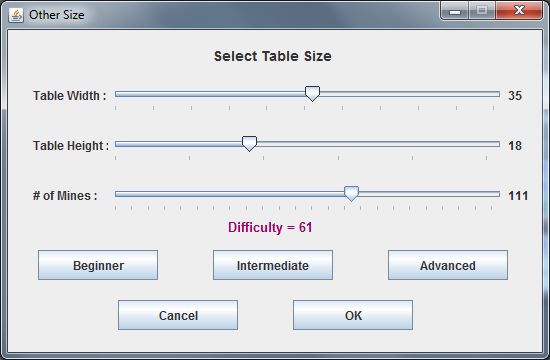Confirm table size with OK
The width and height of the screenshot is (550, 360).
click(353, 315)
